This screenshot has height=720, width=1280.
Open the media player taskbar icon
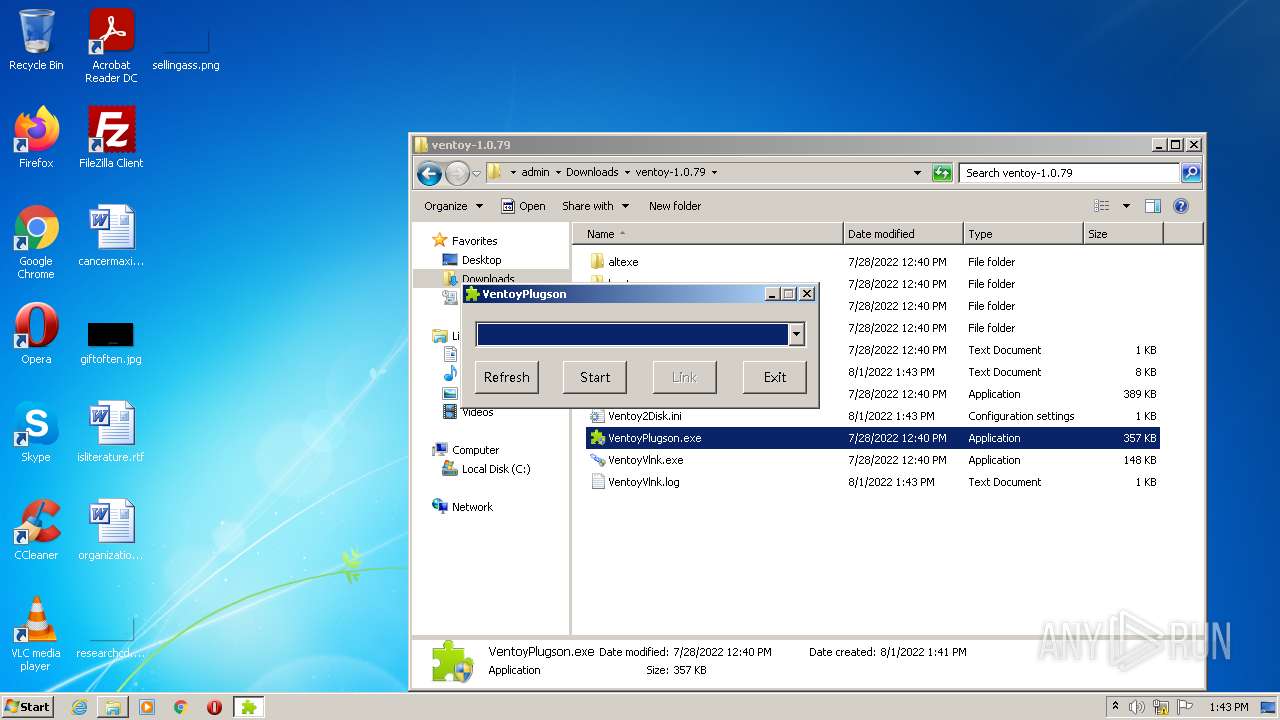pyautogui.click(x=147, y=707)
